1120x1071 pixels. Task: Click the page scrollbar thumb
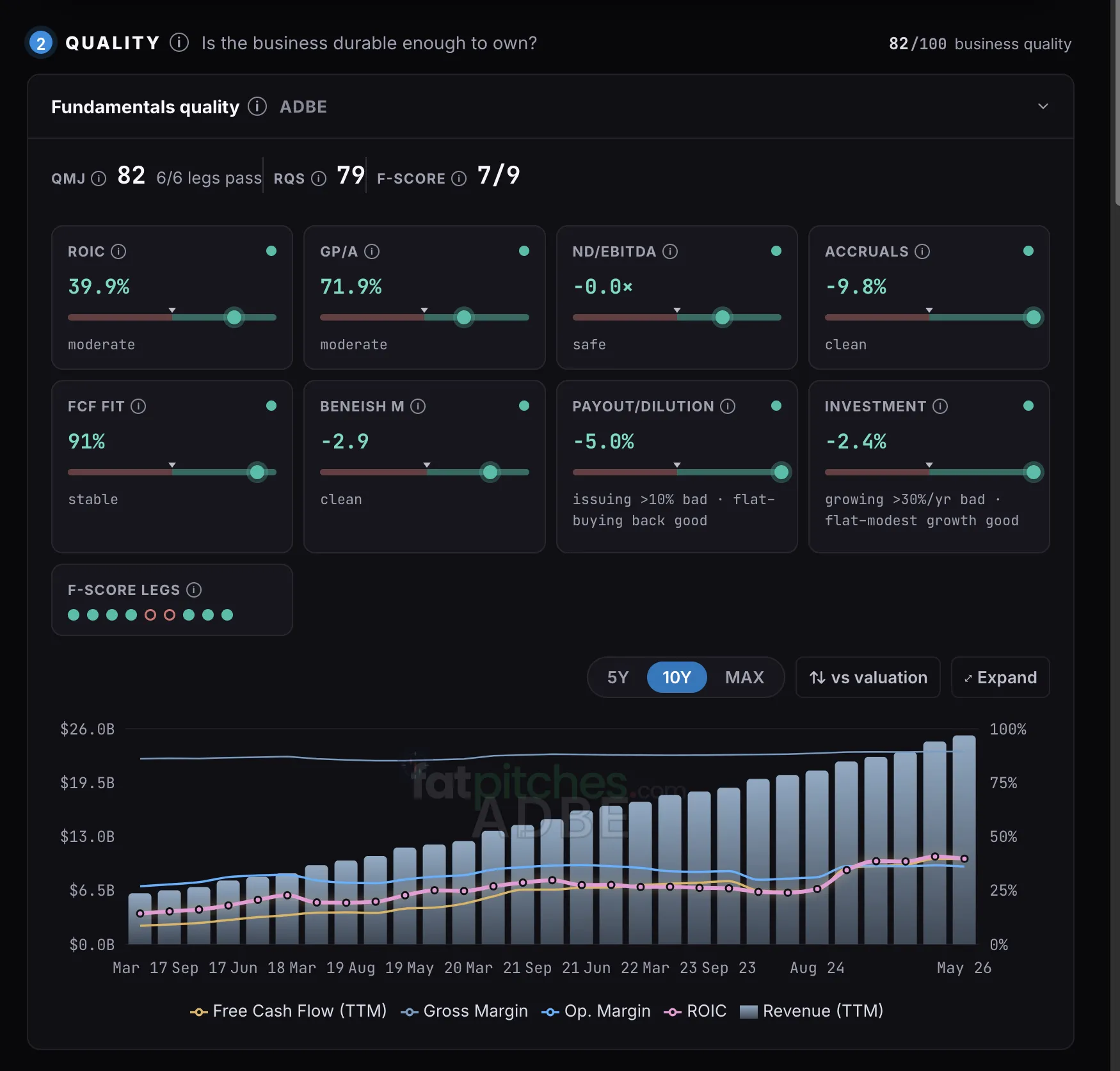(x=1117, y=102)
